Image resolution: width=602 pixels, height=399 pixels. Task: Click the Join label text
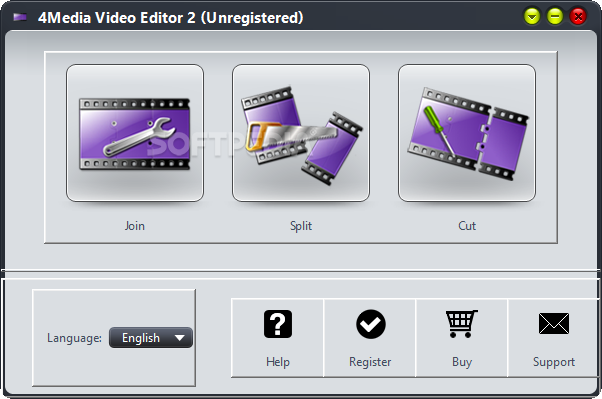tap(135, 225)
